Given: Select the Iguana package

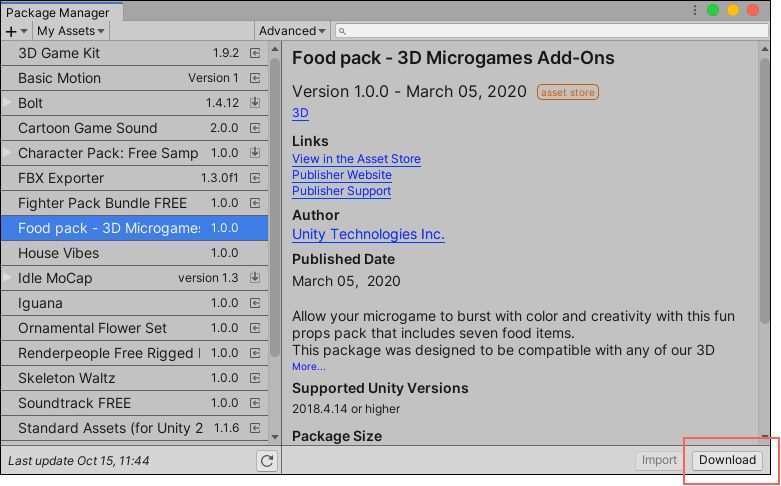Looking at the screenshot, I should 134,303.
